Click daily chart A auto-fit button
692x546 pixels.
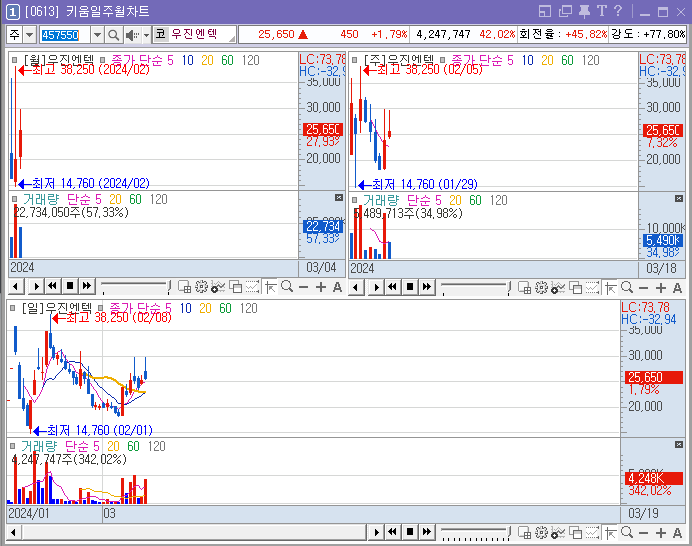click(x=677, y=534)
